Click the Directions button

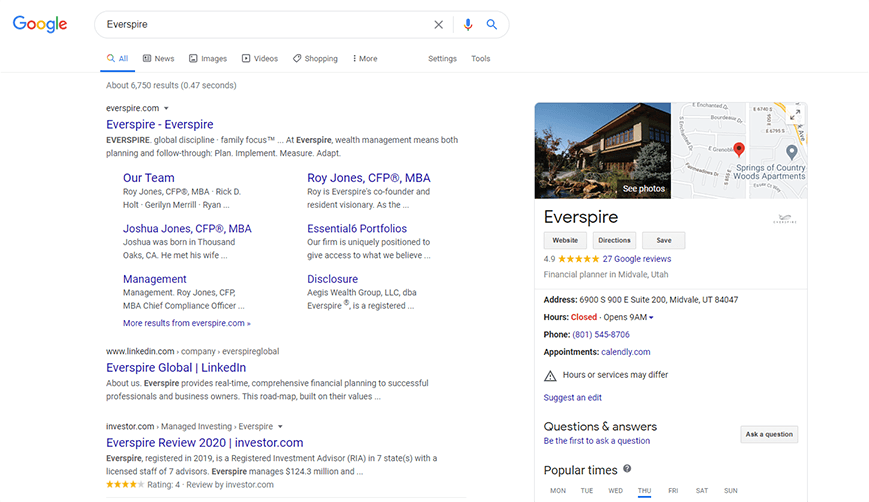[x=614, y=240]
